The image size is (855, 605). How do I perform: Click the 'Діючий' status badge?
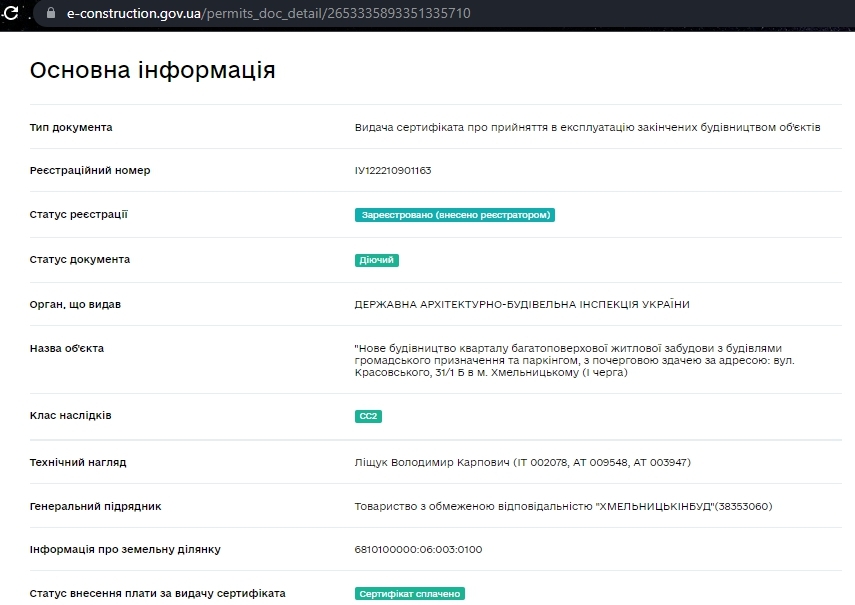[376, 260]
